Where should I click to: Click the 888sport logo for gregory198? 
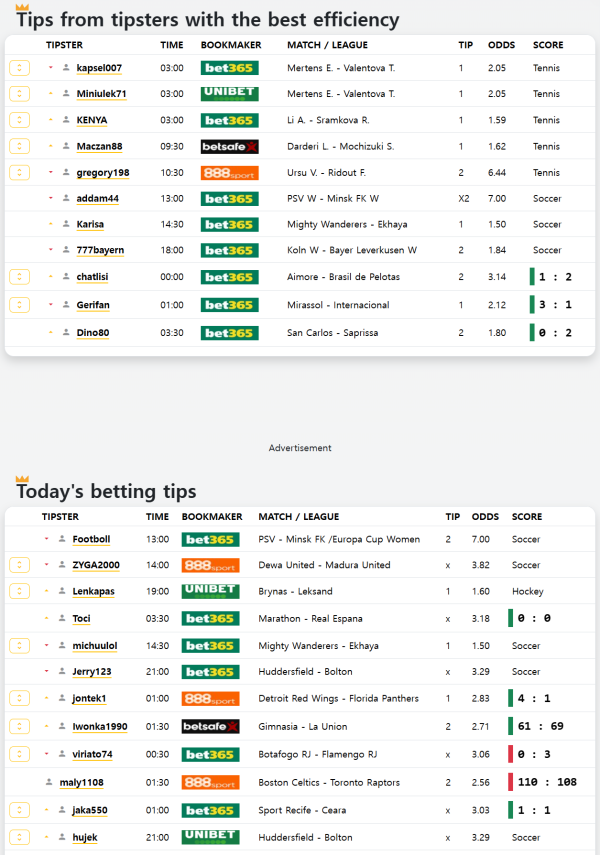[x=229, y=172]
